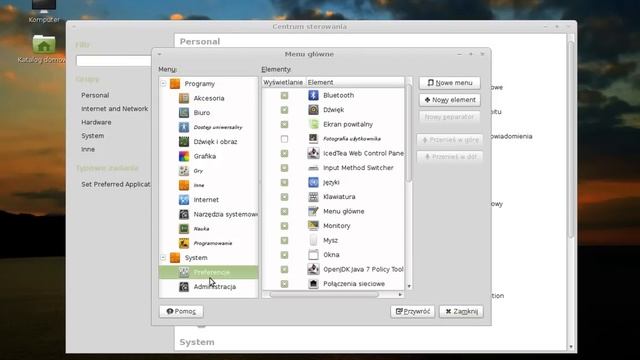Click the Pomoc button
640x360 pixels.
click(x=181, y=311)
